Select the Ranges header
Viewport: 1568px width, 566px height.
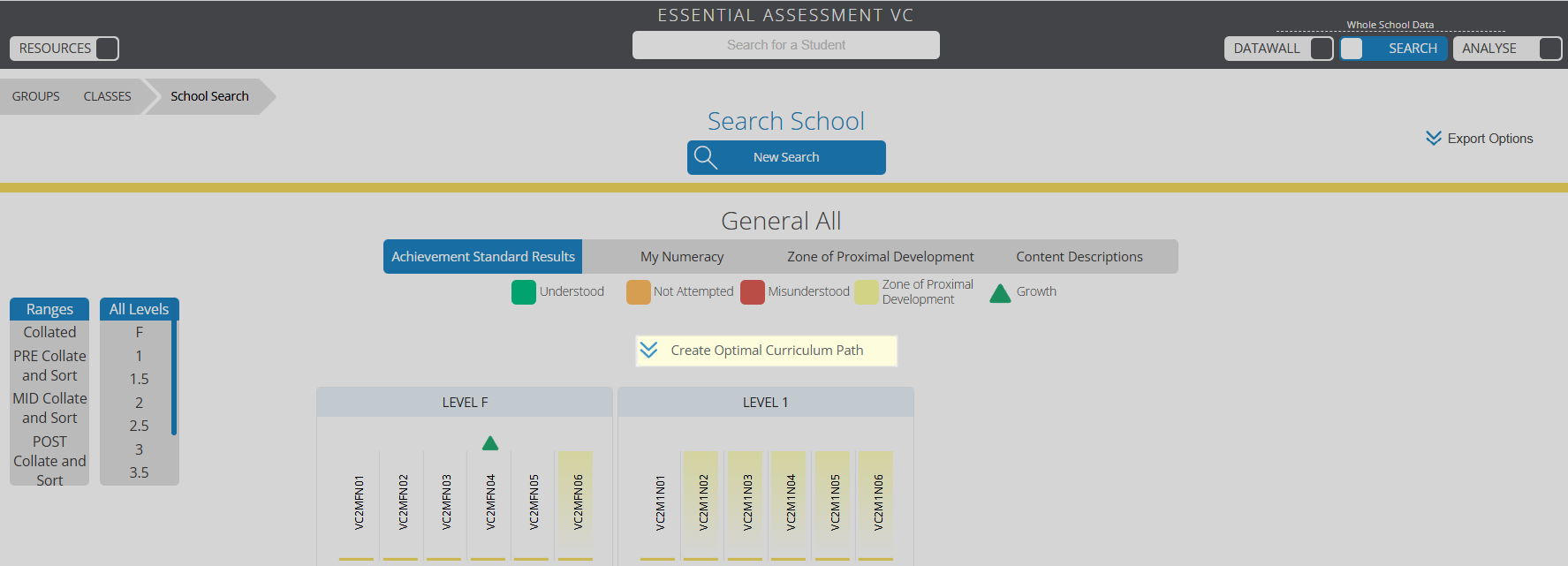point(49,309)
